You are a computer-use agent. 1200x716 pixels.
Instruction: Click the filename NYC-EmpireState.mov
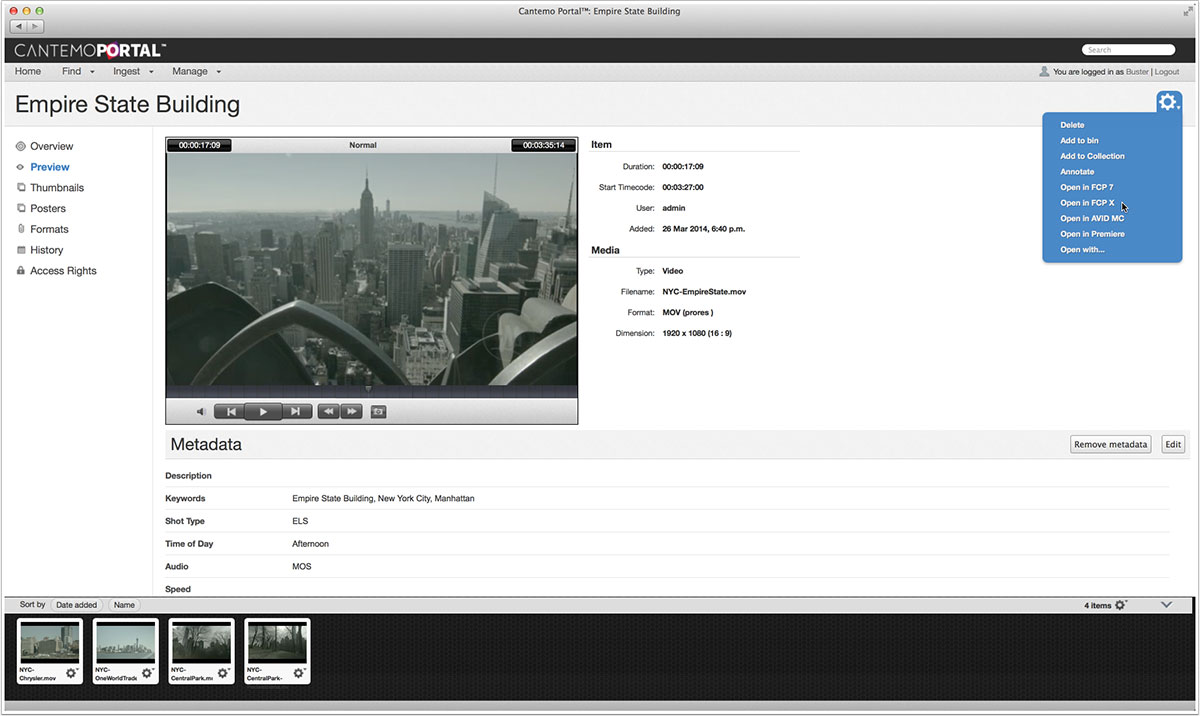point(704,292)
